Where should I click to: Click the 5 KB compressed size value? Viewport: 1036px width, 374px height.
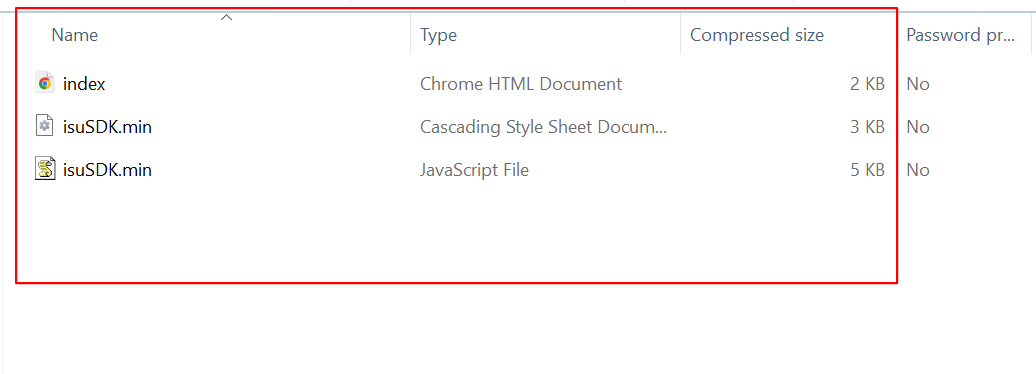coord(867,170)
